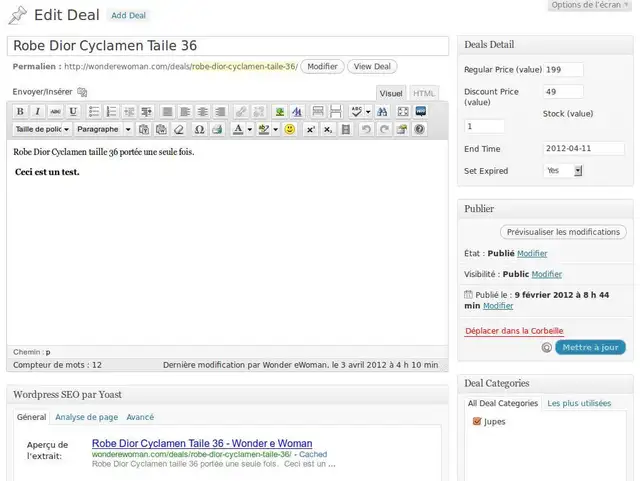Insert a page break
This screenshot has height=481, width=640.
point(335,111)
